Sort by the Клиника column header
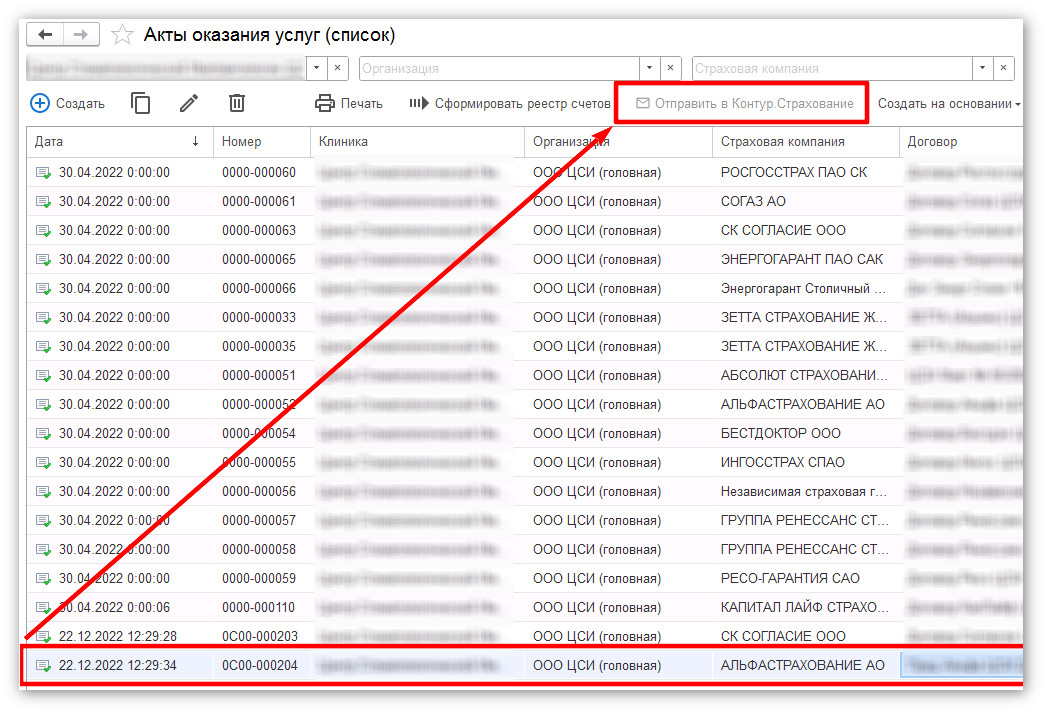 point(417,141)
